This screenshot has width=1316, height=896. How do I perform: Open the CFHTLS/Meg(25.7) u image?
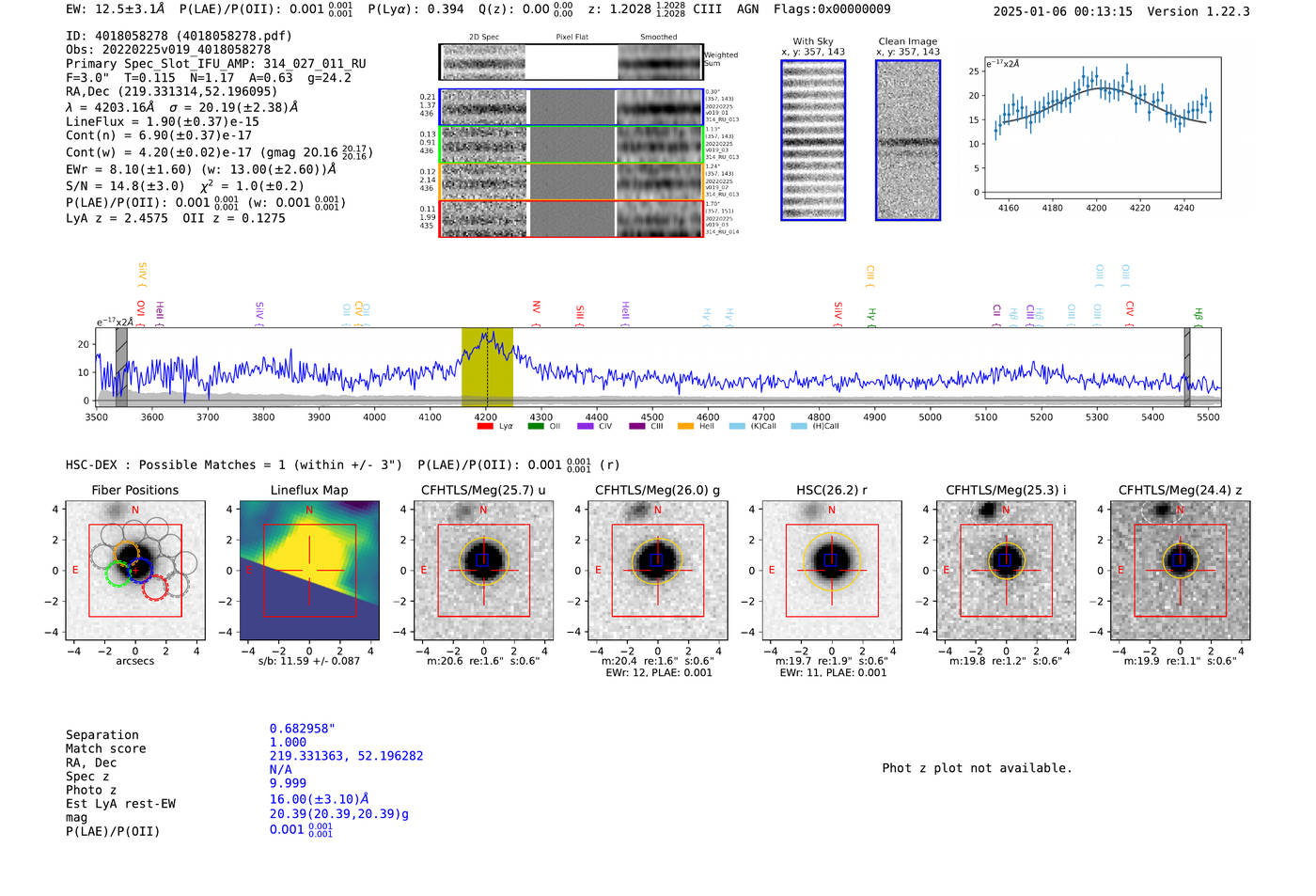(483, 570)
